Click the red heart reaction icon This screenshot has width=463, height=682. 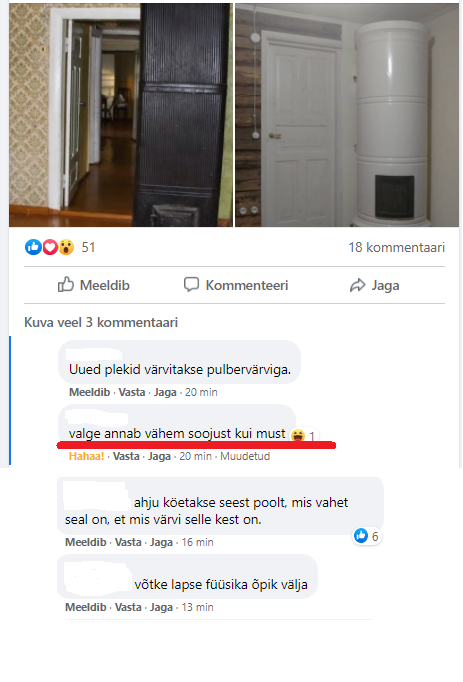click(x=50, y=247)
